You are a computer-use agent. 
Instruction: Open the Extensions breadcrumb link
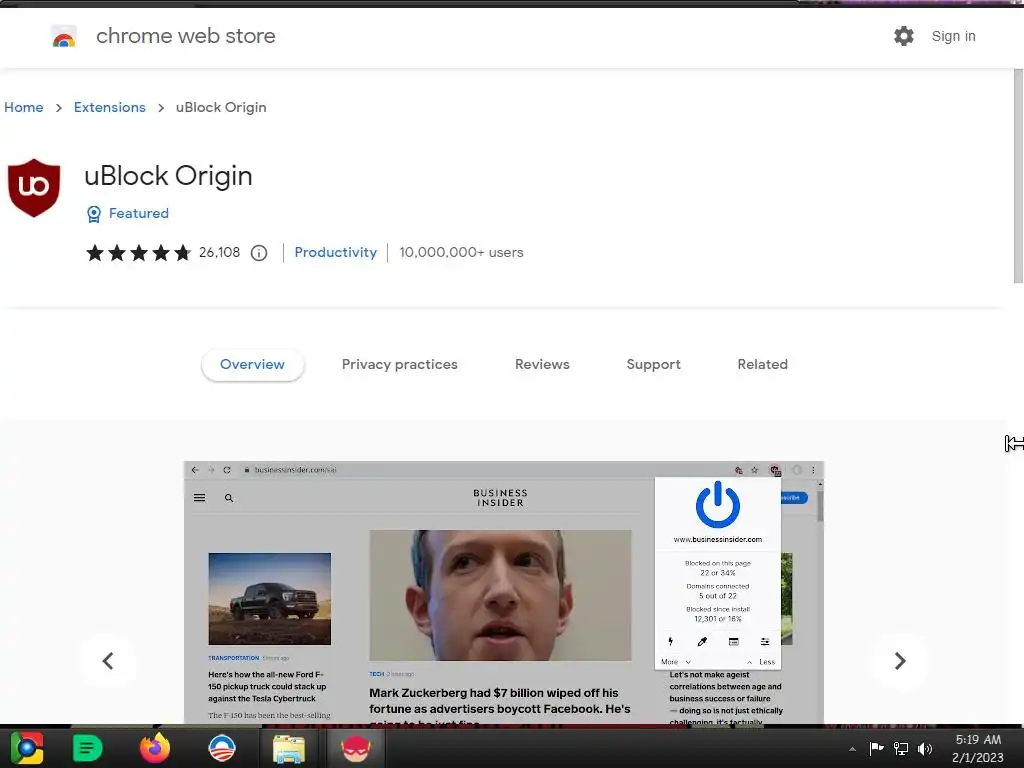110,107
